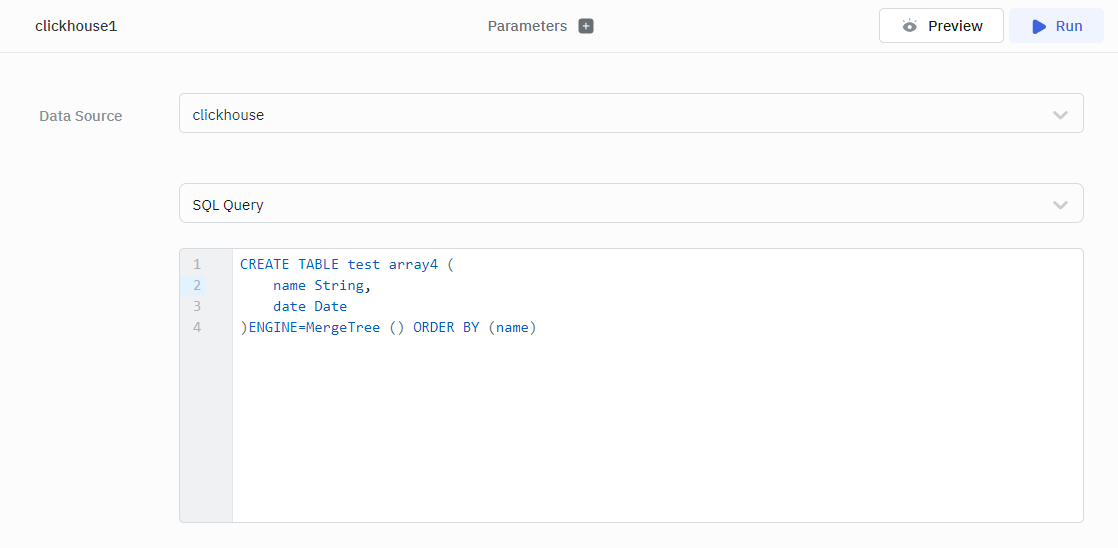Viewport: 1118px width, 548px height.
Task: Select highlighted line number 2 in gutter
Action: point(197,286)
